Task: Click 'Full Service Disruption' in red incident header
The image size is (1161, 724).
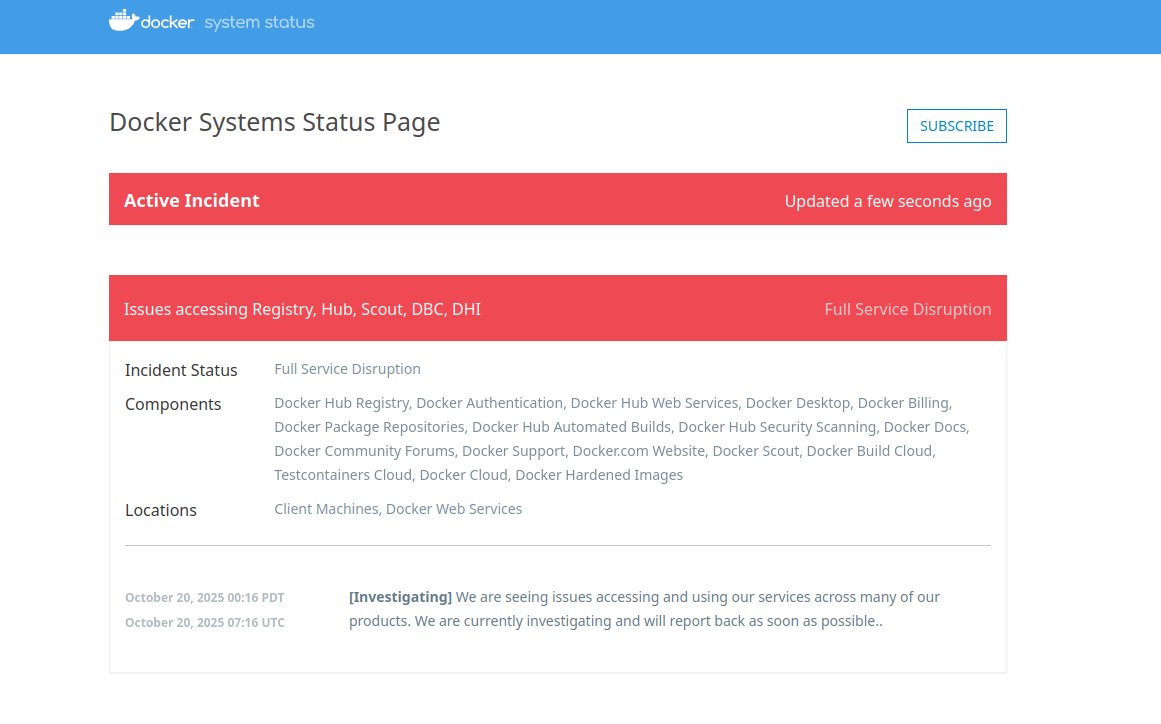Action: (908, 309)
